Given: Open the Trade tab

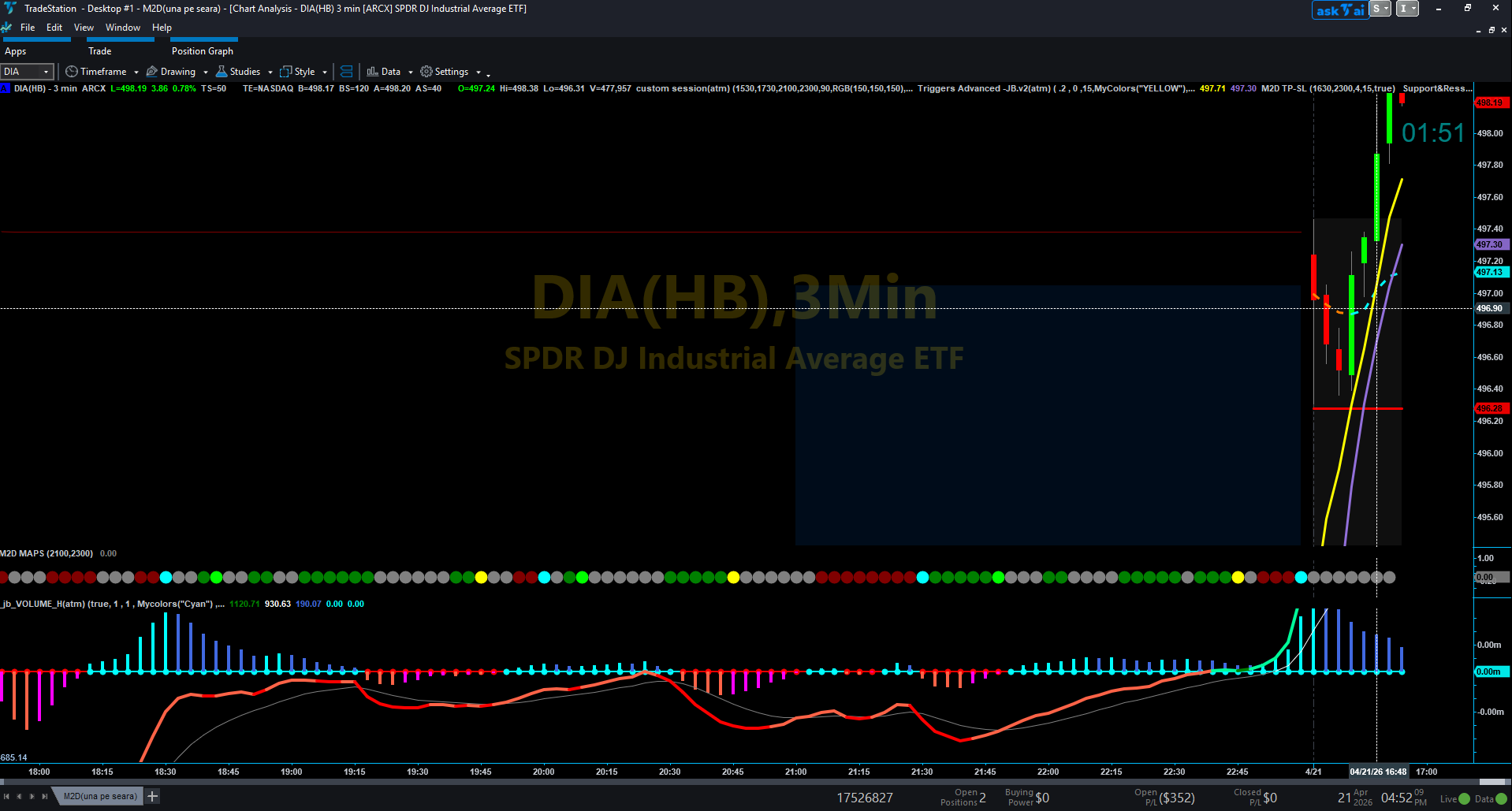Looking at the screenshot, I should (100, 51).
